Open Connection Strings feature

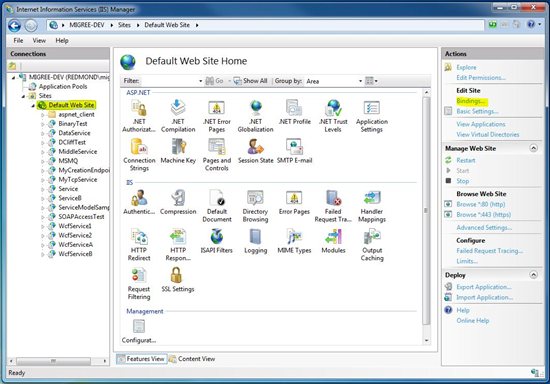pyautogui.click(x=139, y=155)
